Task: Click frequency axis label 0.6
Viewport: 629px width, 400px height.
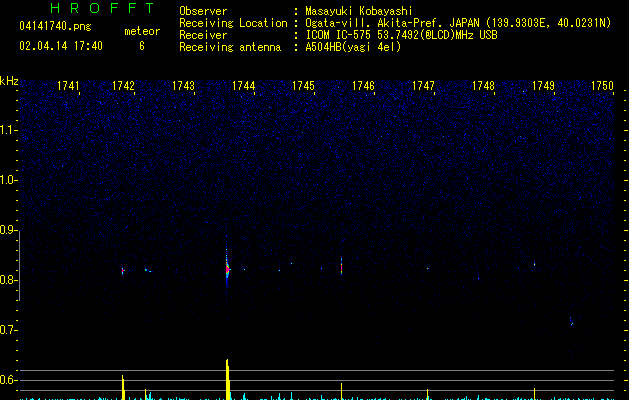Action: coord(8,380)
